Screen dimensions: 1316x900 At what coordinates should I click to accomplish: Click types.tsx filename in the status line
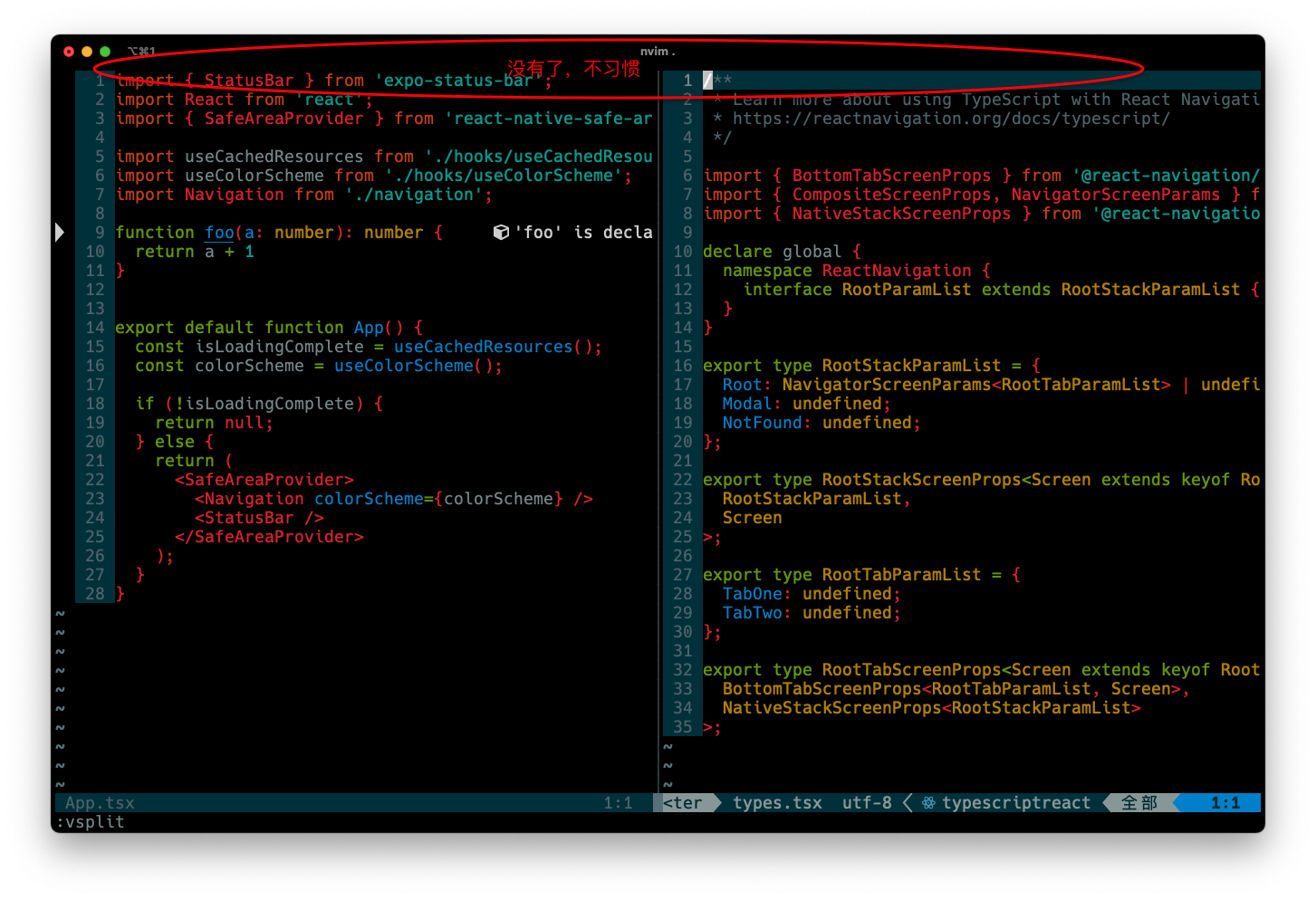pyautogui.click(x=777, y=803)
